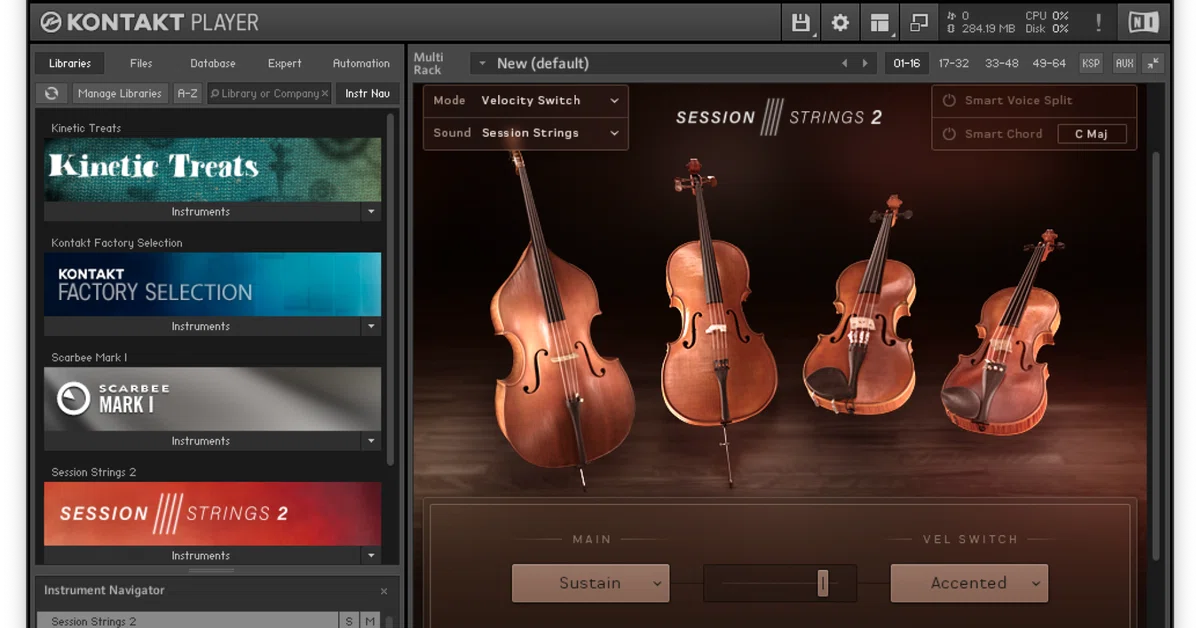Mute Session Strings 2 in navigator
Screen dimensions: 1200x628
click(x=370, y=621)
